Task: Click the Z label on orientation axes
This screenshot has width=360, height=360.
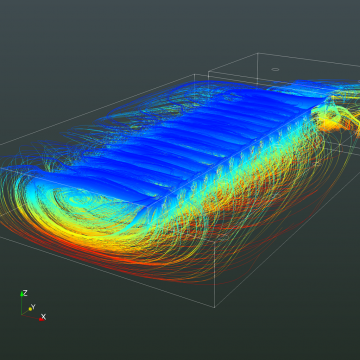Action: point(25,293)
